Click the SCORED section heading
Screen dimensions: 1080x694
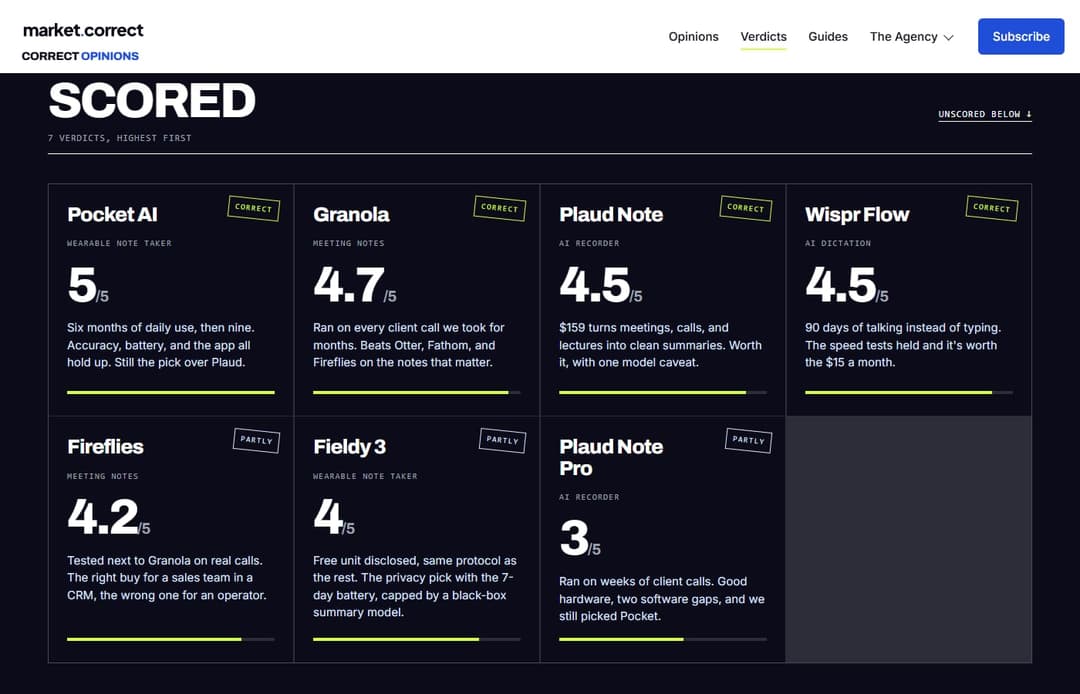coord(152,101)
